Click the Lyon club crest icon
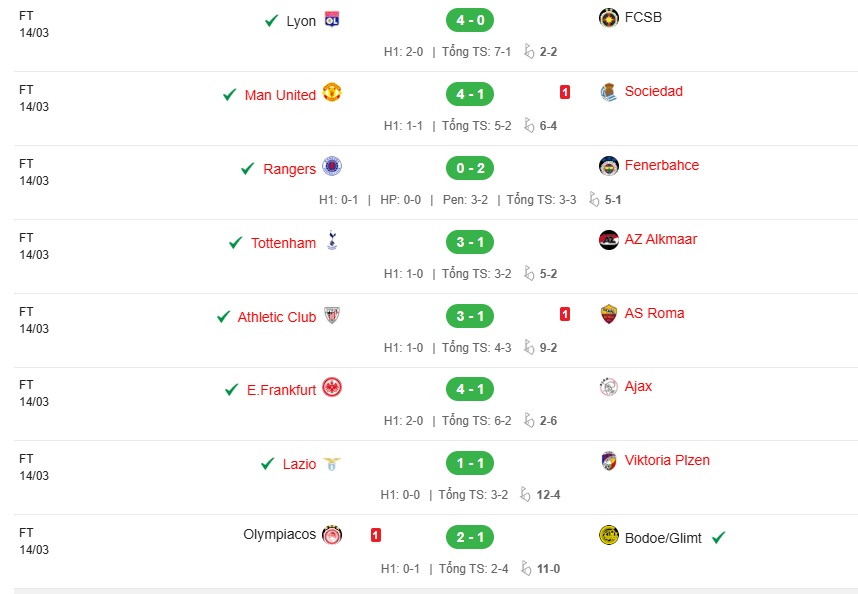858x594 pixels. tap(332, 20)
